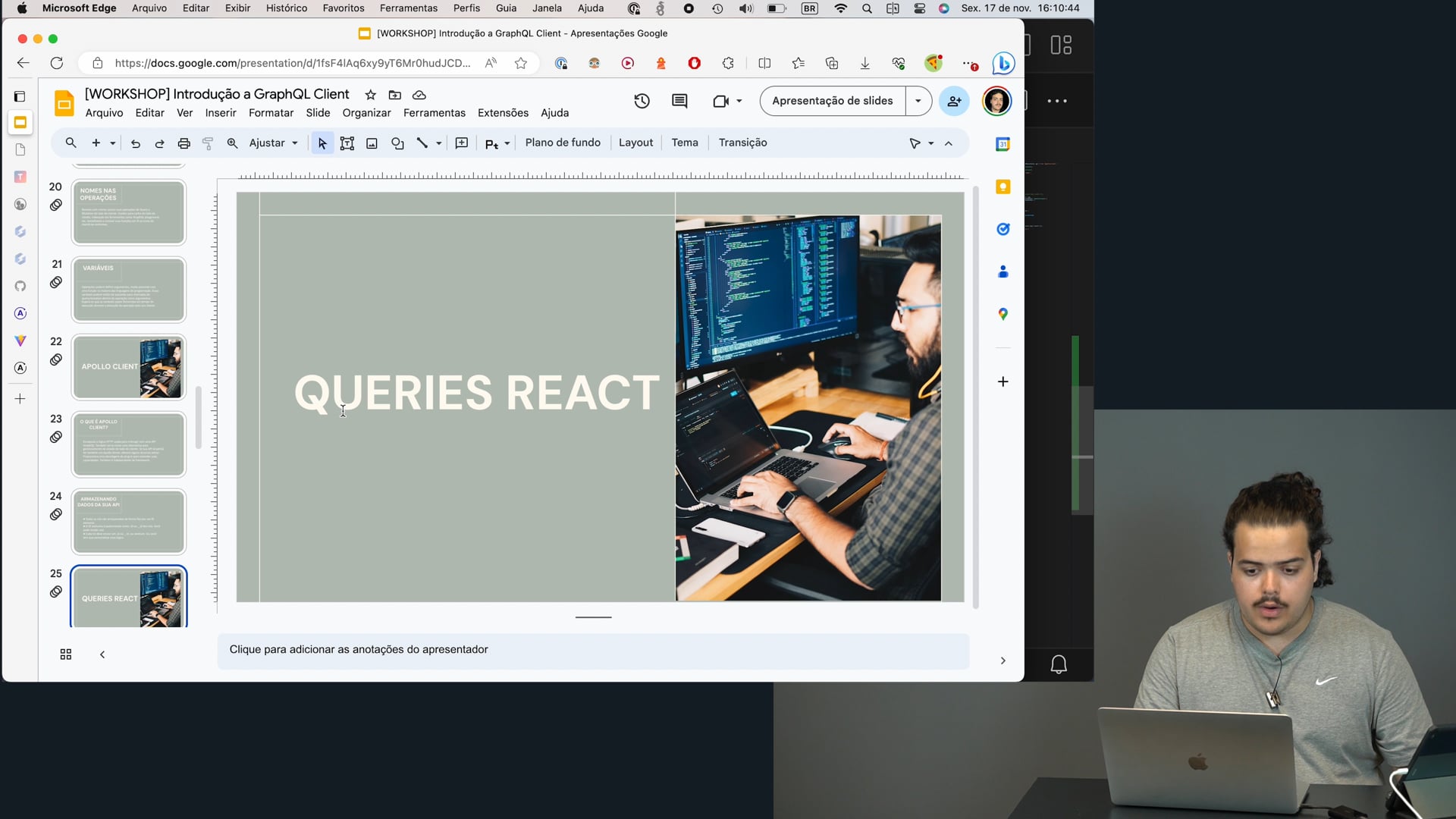
Task: Click the filmstrip vertical scrollbar
Action: click(x=198, y=417)
